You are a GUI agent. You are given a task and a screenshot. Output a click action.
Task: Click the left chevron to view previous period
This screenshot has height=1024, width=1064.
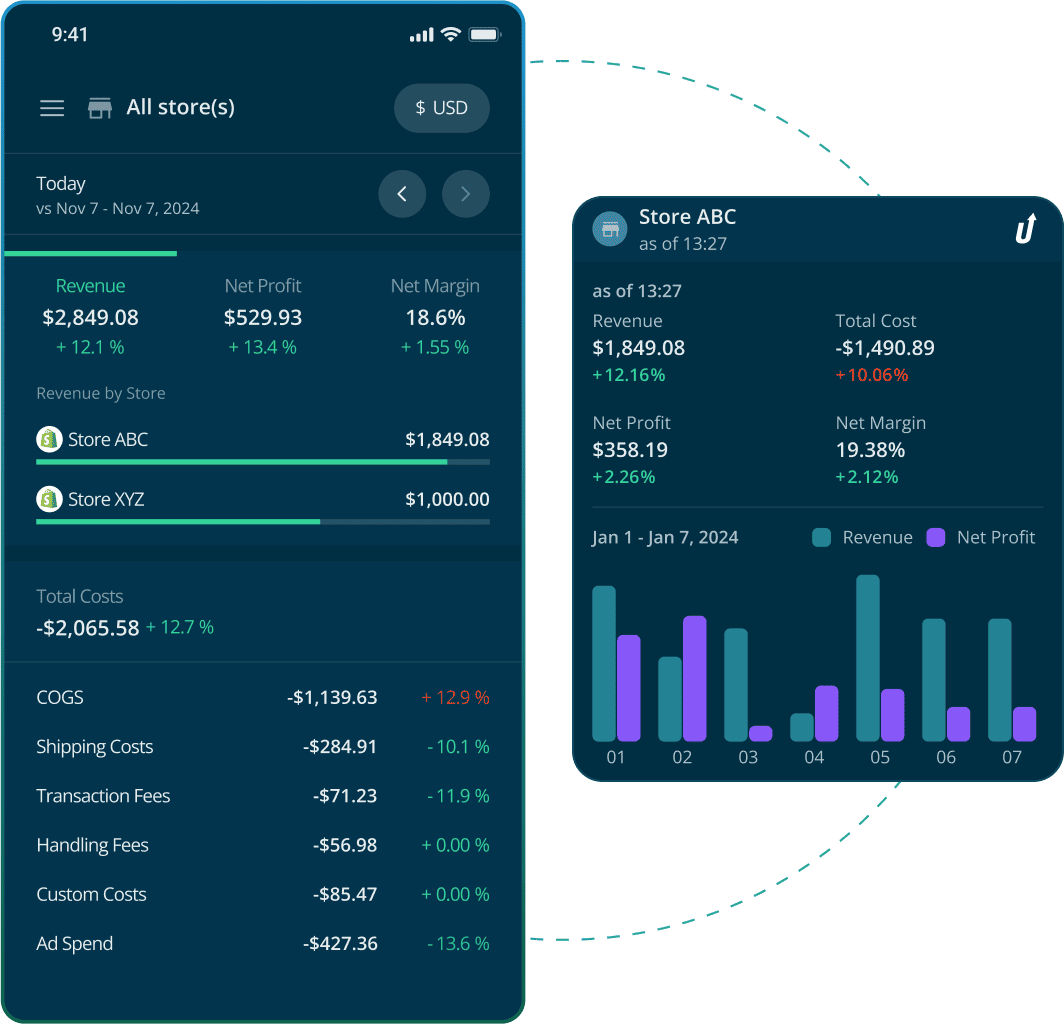[x=402, y=194]
